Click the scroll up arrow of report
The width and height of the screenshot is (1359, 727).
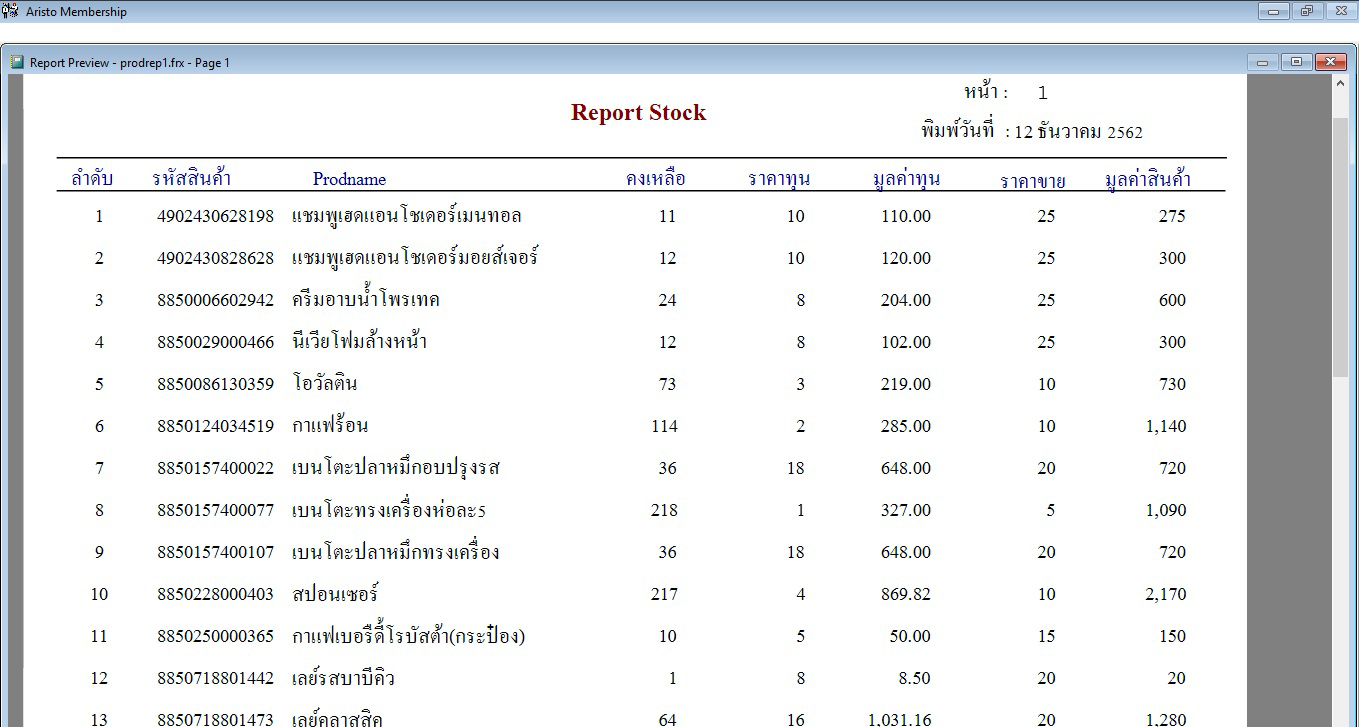pyautogui.click(x=1341, y=84)
